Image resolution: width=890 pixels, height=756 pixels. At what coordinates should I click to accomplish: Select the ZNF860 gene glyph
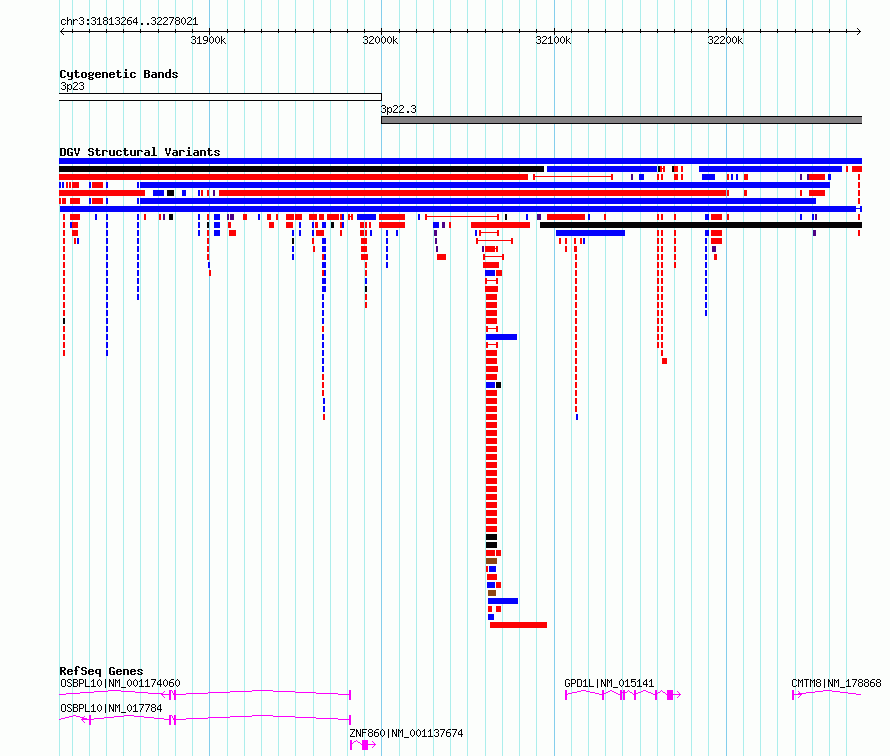[363, 745]
